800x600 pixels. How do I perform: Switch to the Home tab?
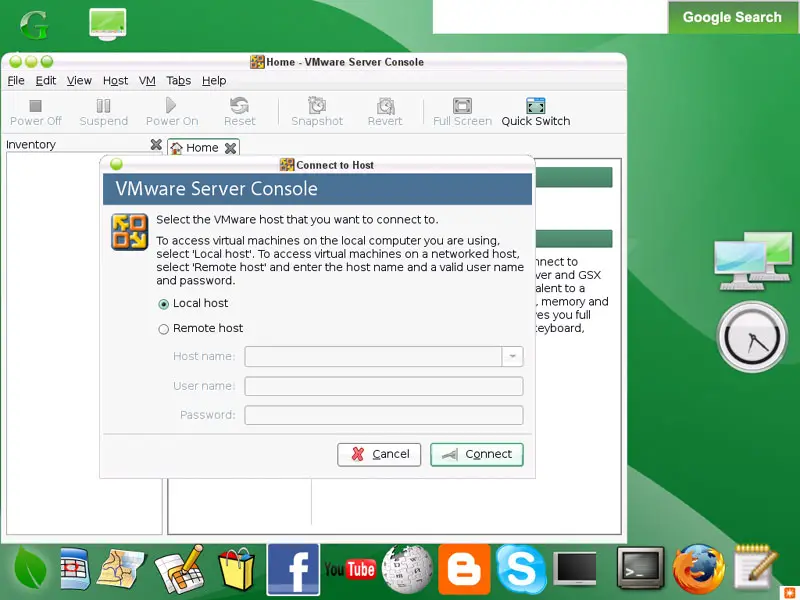pyautogui.click(x=202, y=148)
